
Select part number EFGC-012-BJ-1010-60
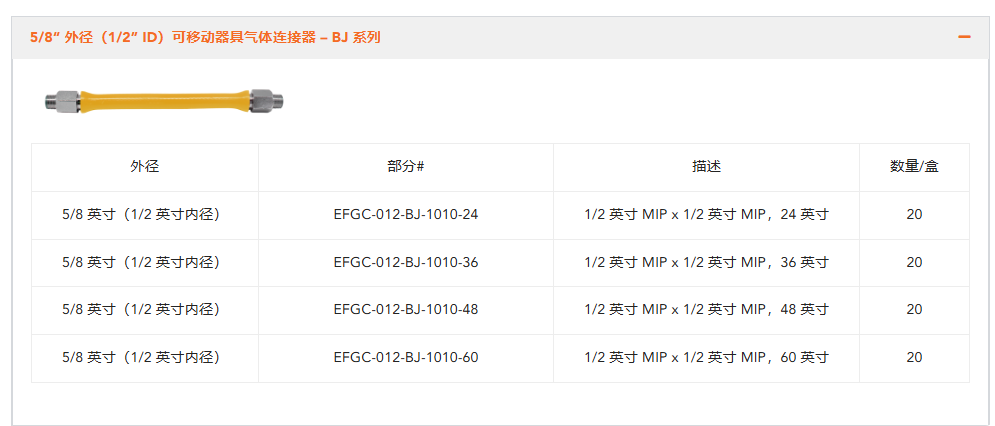pos(405,358)
